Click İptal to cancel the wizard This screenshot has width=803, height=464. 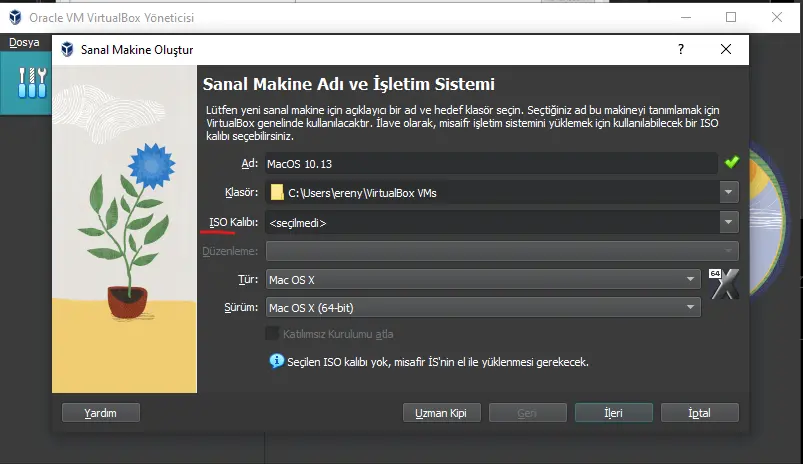tap(700, 413)
